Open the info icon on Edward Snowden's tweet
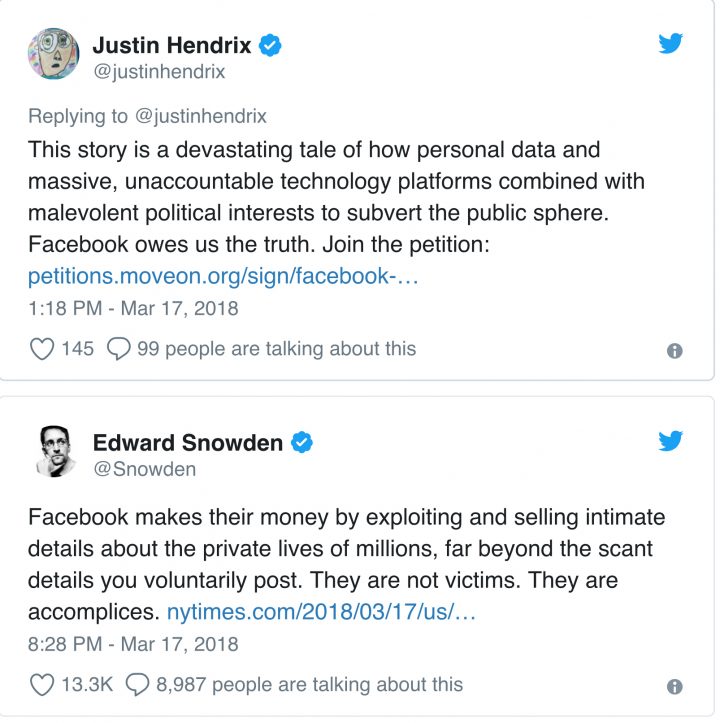The width and height of the screenshot is (720, 723). tap(674, 687)
